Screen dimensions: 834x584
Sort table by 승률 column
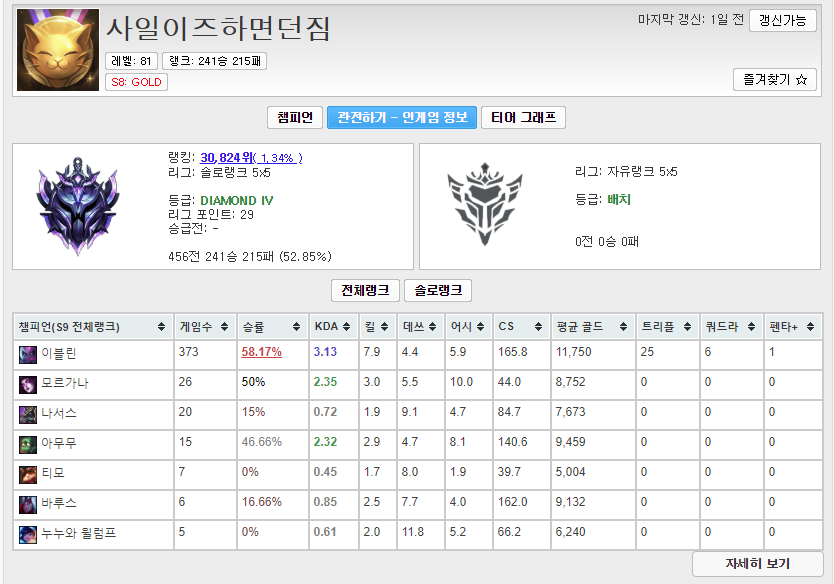269,327
